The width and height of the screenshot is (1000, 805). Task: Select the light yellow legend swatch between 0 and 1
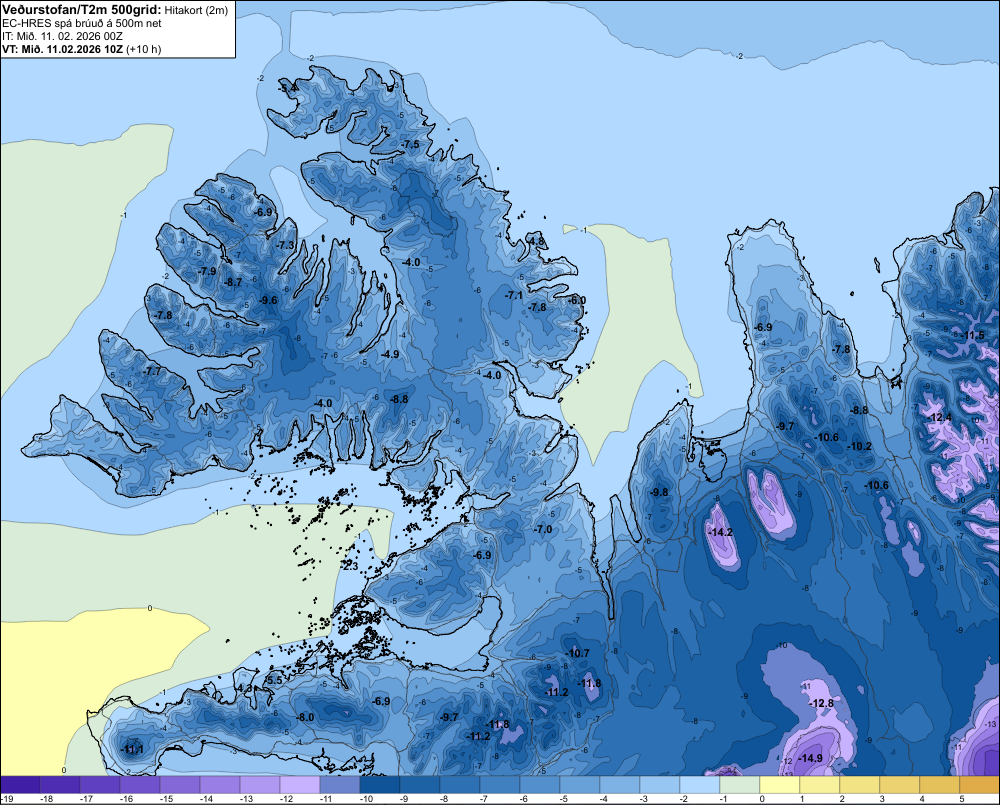[x=780, y=785]
